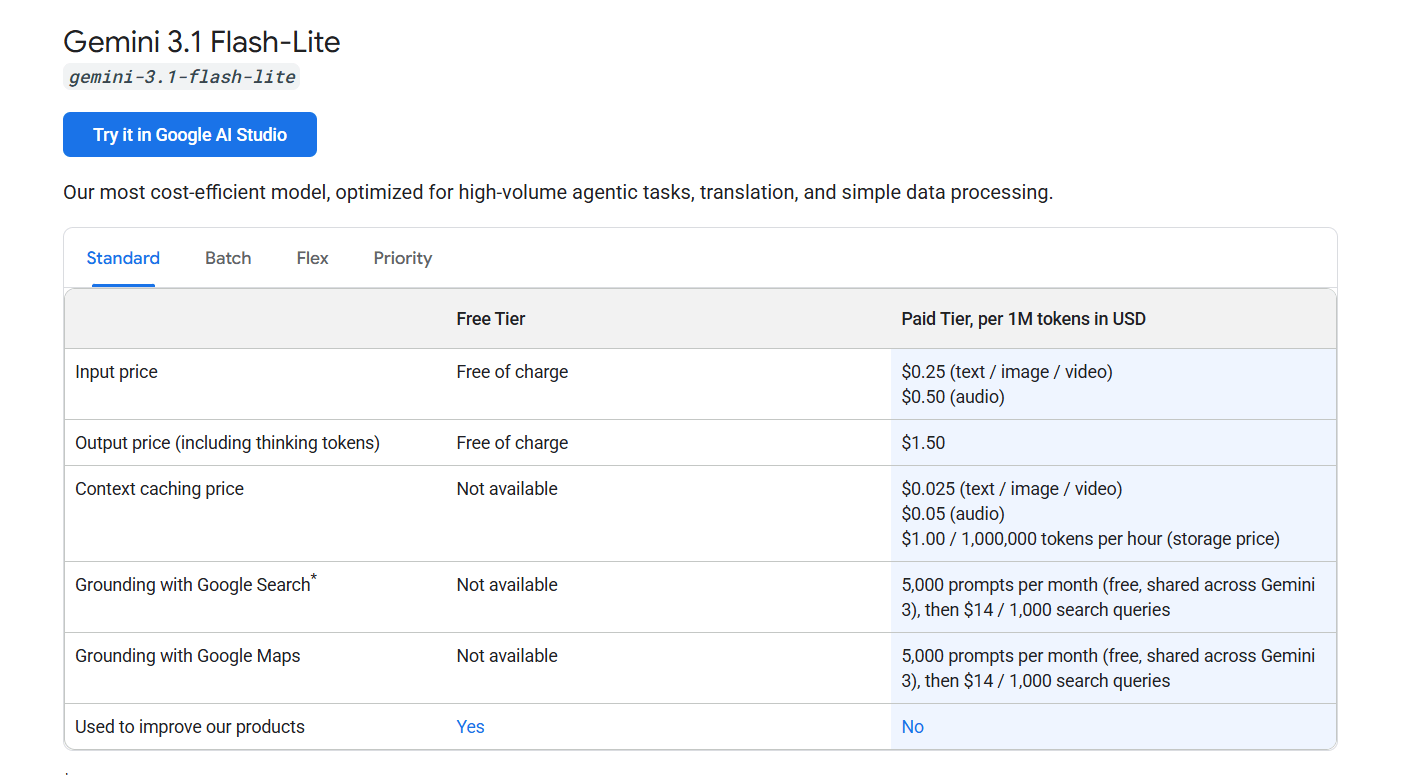
Task: Click 'Not available' in the Google Search row
Action: (507, 585)
